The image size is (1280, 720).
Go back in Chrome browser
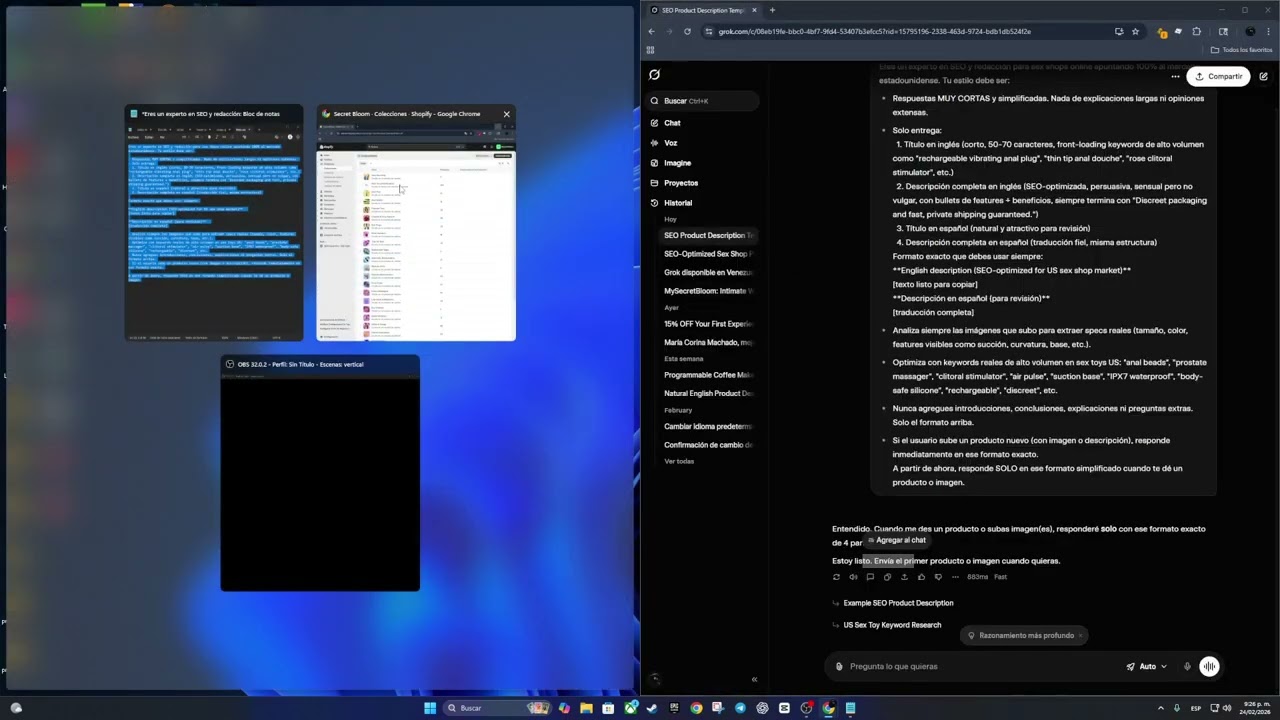coord(652,32)
